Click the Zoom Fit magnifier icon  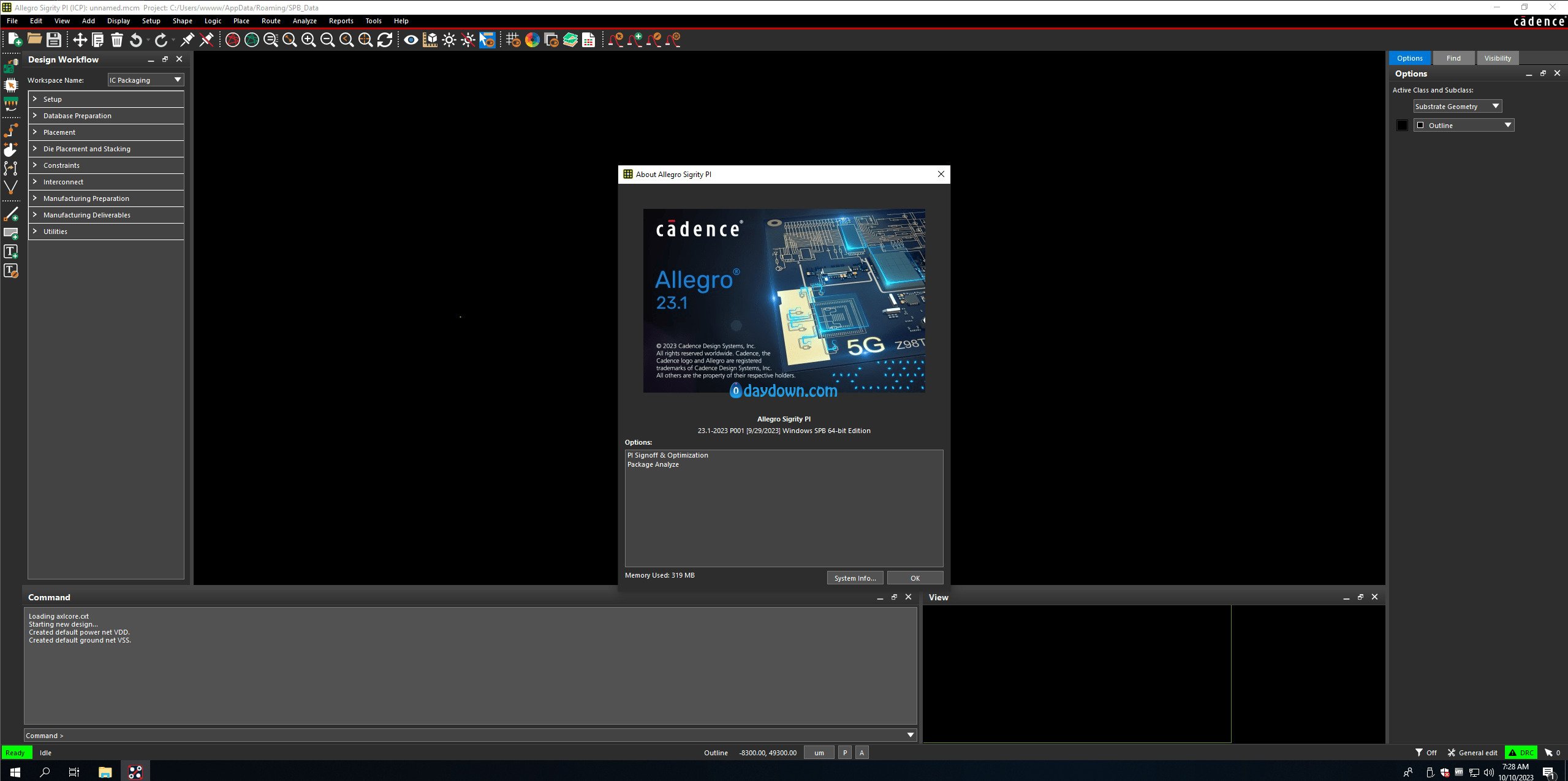coord(289,40)
